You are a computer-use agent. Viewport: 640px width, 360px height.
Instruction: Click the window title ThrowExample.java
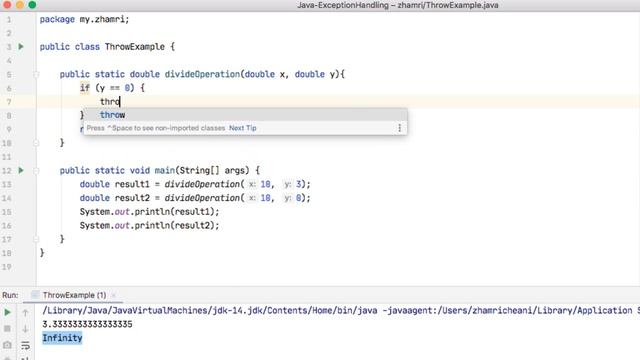tap(398, 5)
